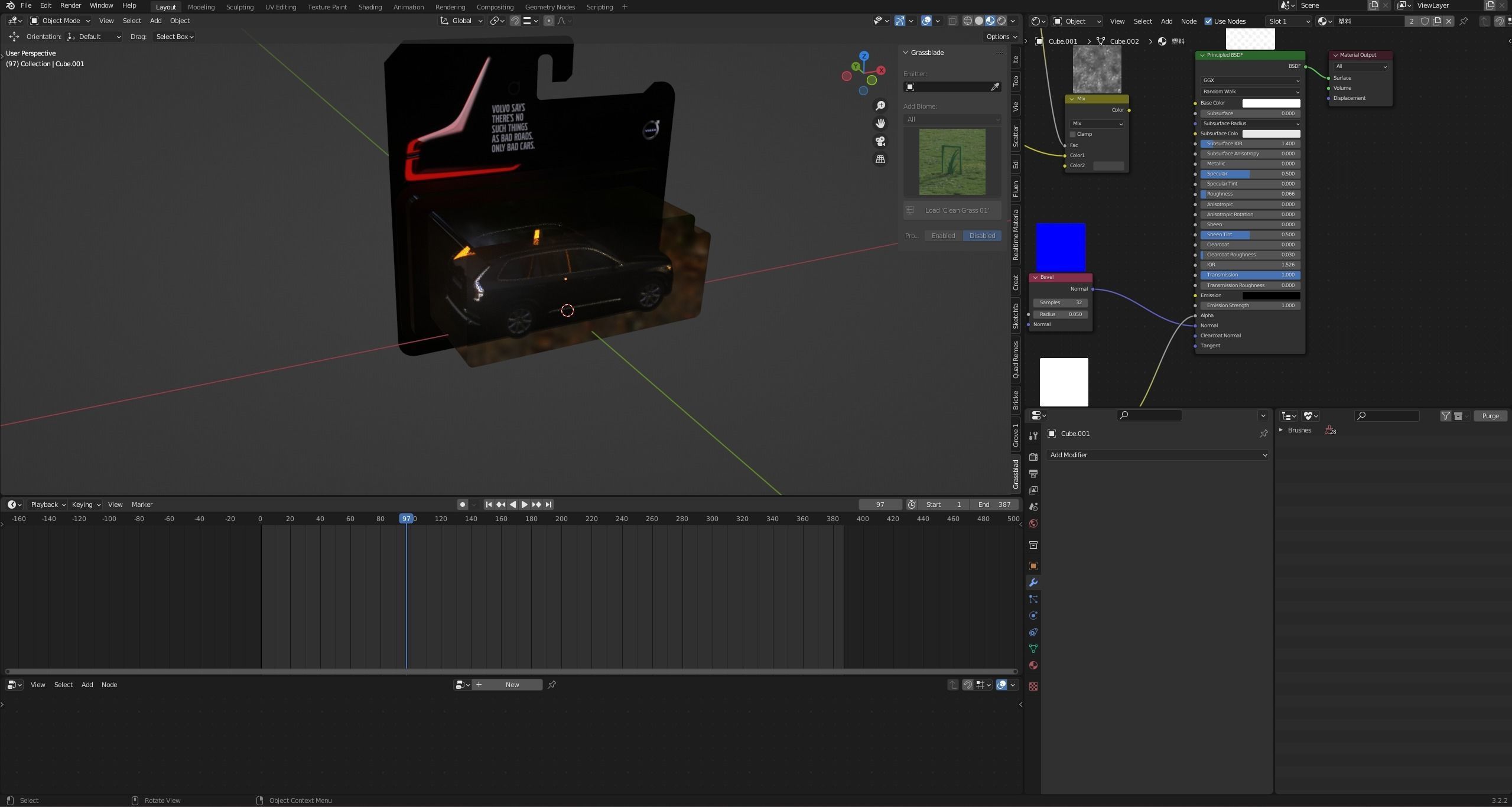This screenshot has height=807, width=1512.
Task: Open the Sculpting workspace tab
Action: tap(239, 7)
